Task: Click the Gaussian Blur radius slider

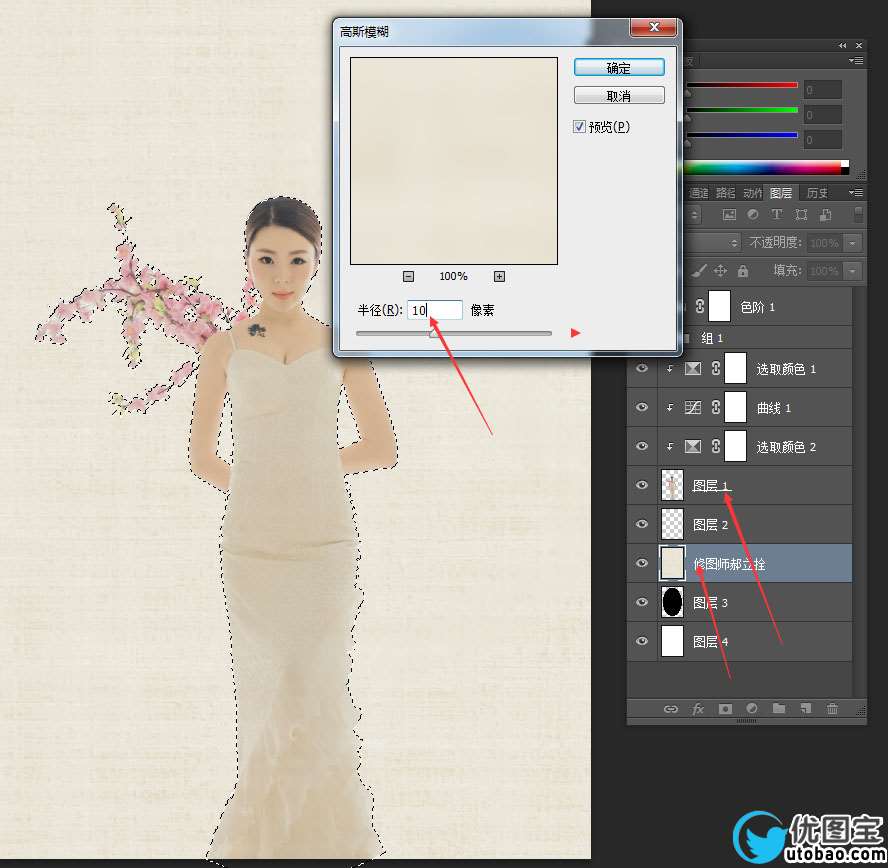Action: click(x=454, y=333)
